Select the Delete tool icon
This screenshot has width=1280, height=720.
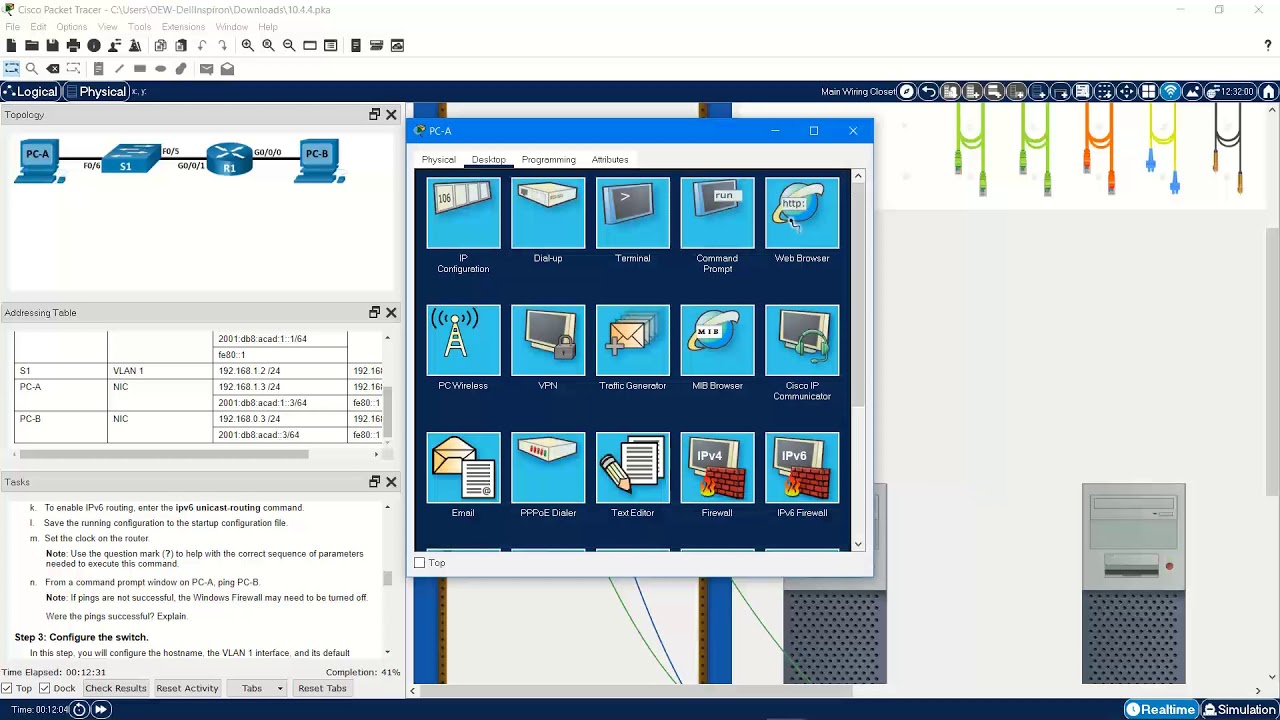[x=53, y=68]
